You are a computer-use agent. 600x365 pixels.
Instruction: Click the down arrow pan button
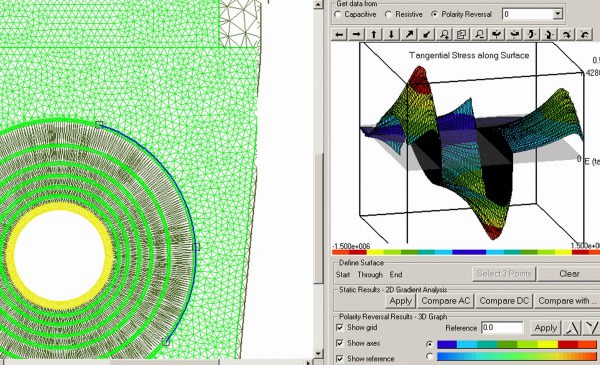pos(391,34)
